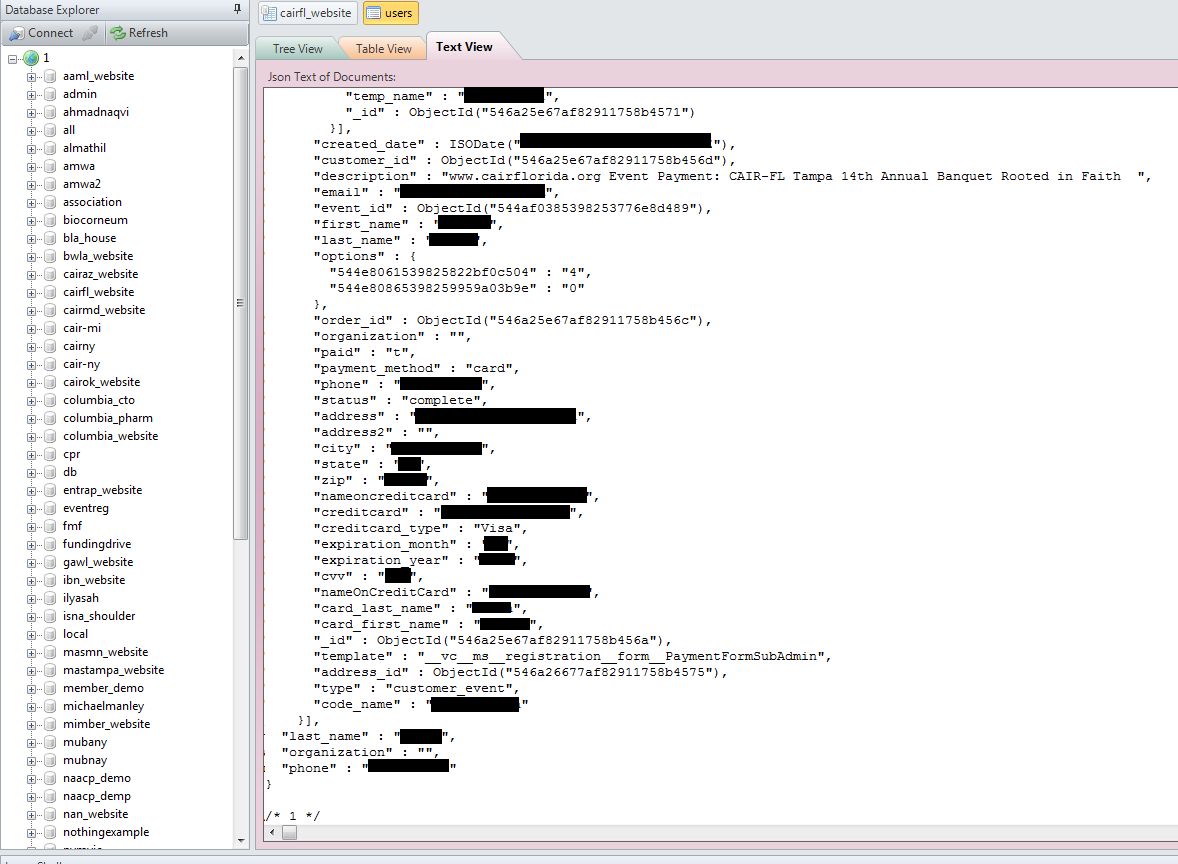
Task: Expand the eventreg database node
Action: [32, 509]
